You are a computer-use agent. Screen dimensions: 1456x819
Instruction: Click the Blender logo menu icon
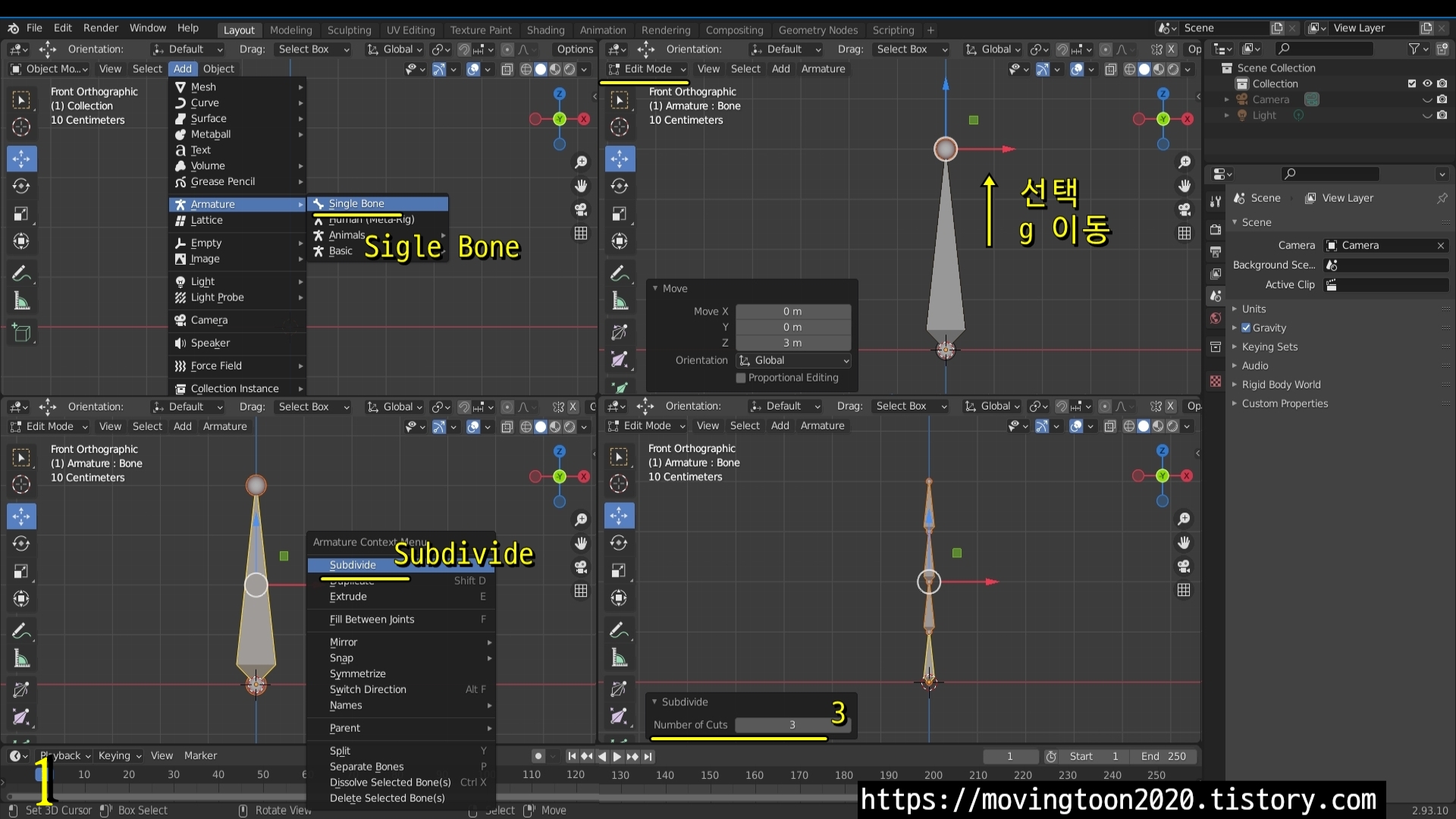coord(14,28)
